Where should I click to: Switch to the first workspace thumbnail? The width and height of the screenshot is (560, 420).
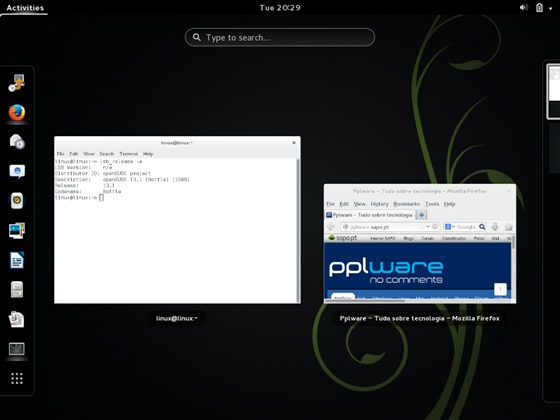[554, 91]
